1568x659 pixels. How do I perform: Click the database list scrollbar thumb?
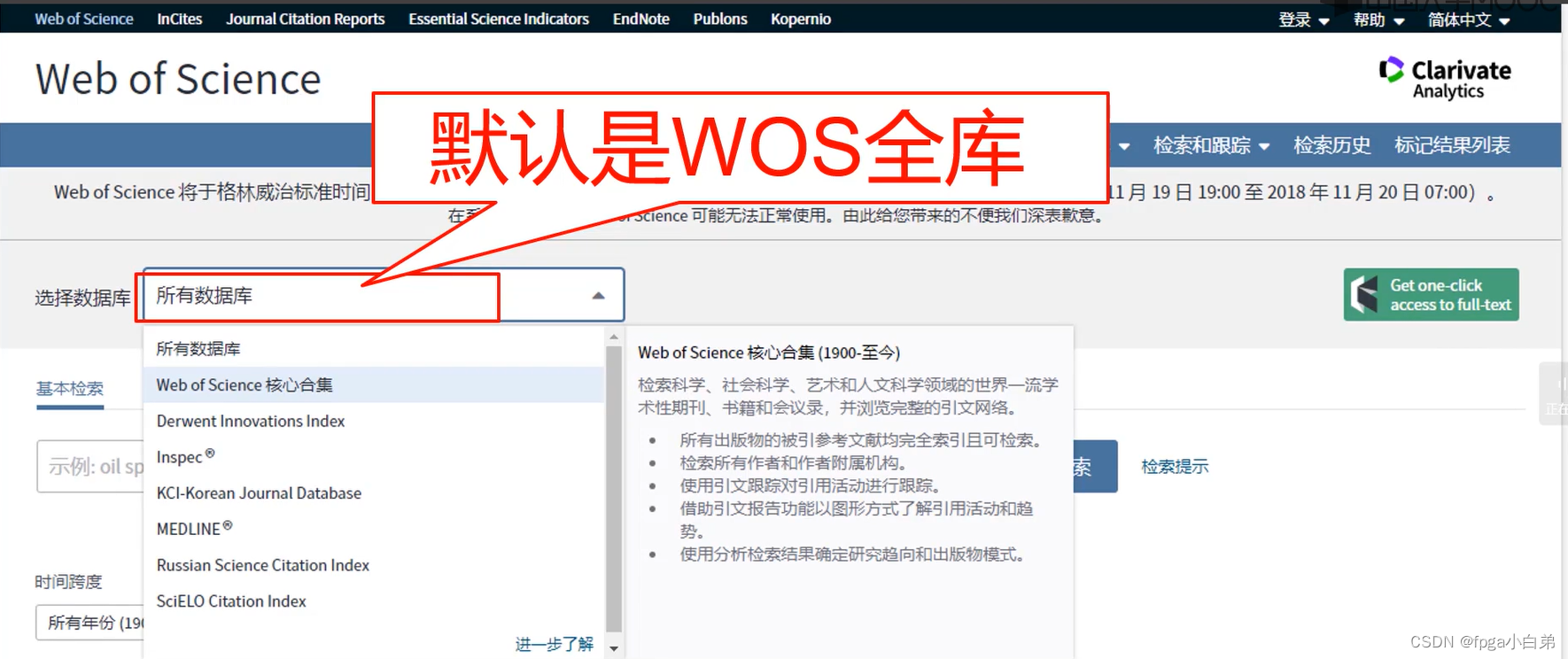614,489
